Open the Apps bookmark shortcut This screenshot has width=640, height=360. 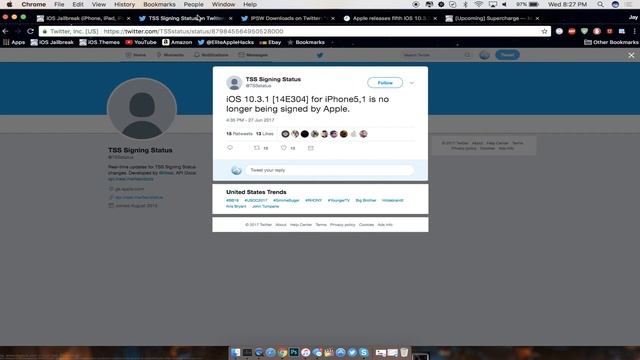[x=14, y=42]
